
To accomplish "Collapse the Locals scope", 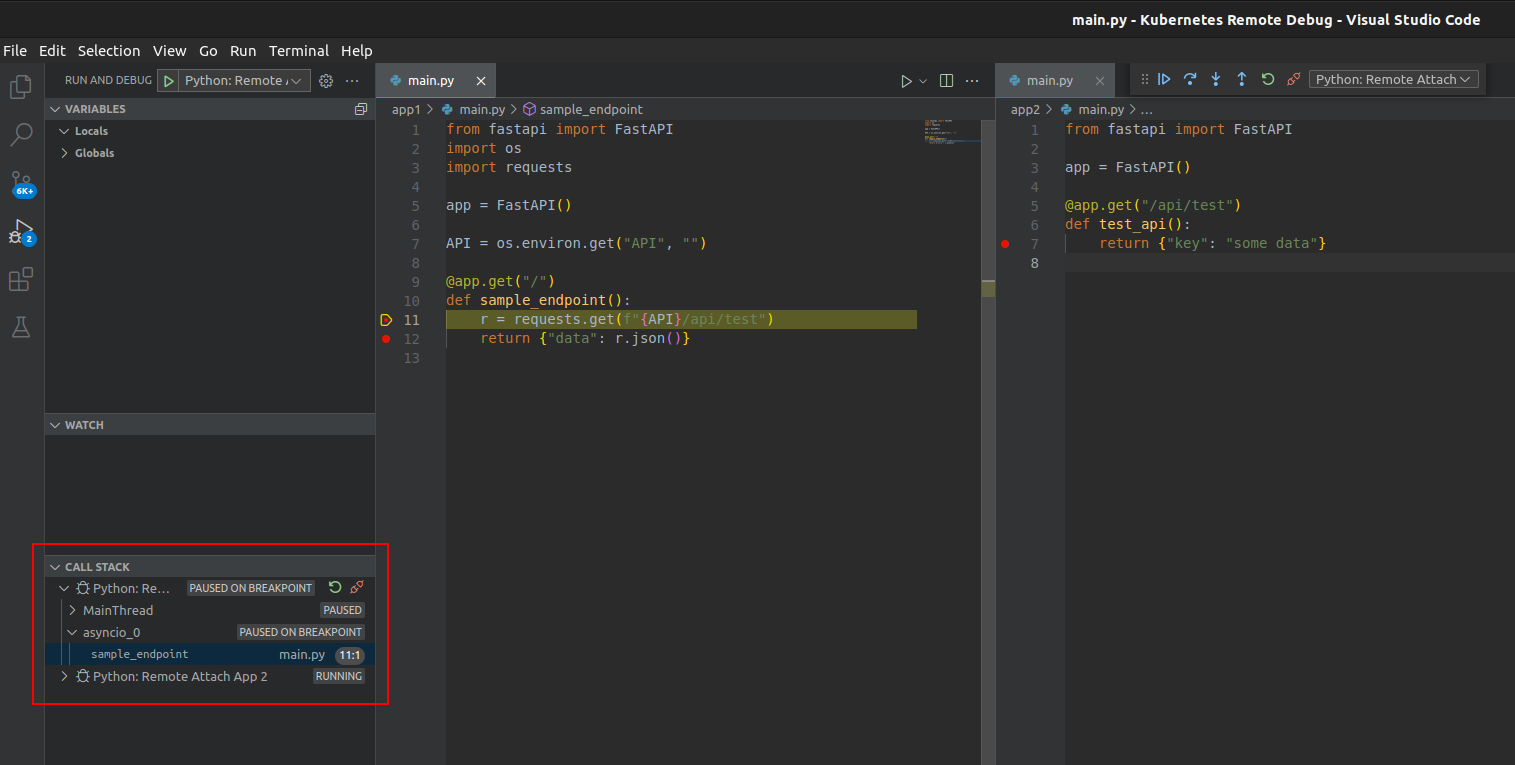I will tap(64, 131).
